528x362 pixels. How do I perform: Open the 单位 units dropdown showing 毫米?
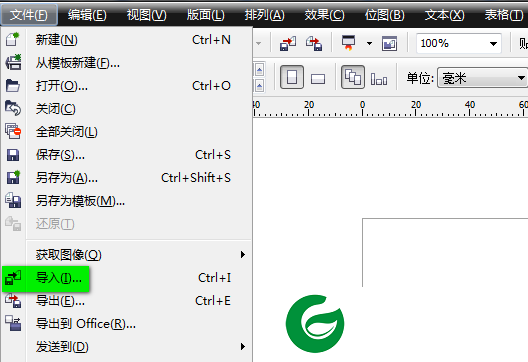click(x=482, y=78)
